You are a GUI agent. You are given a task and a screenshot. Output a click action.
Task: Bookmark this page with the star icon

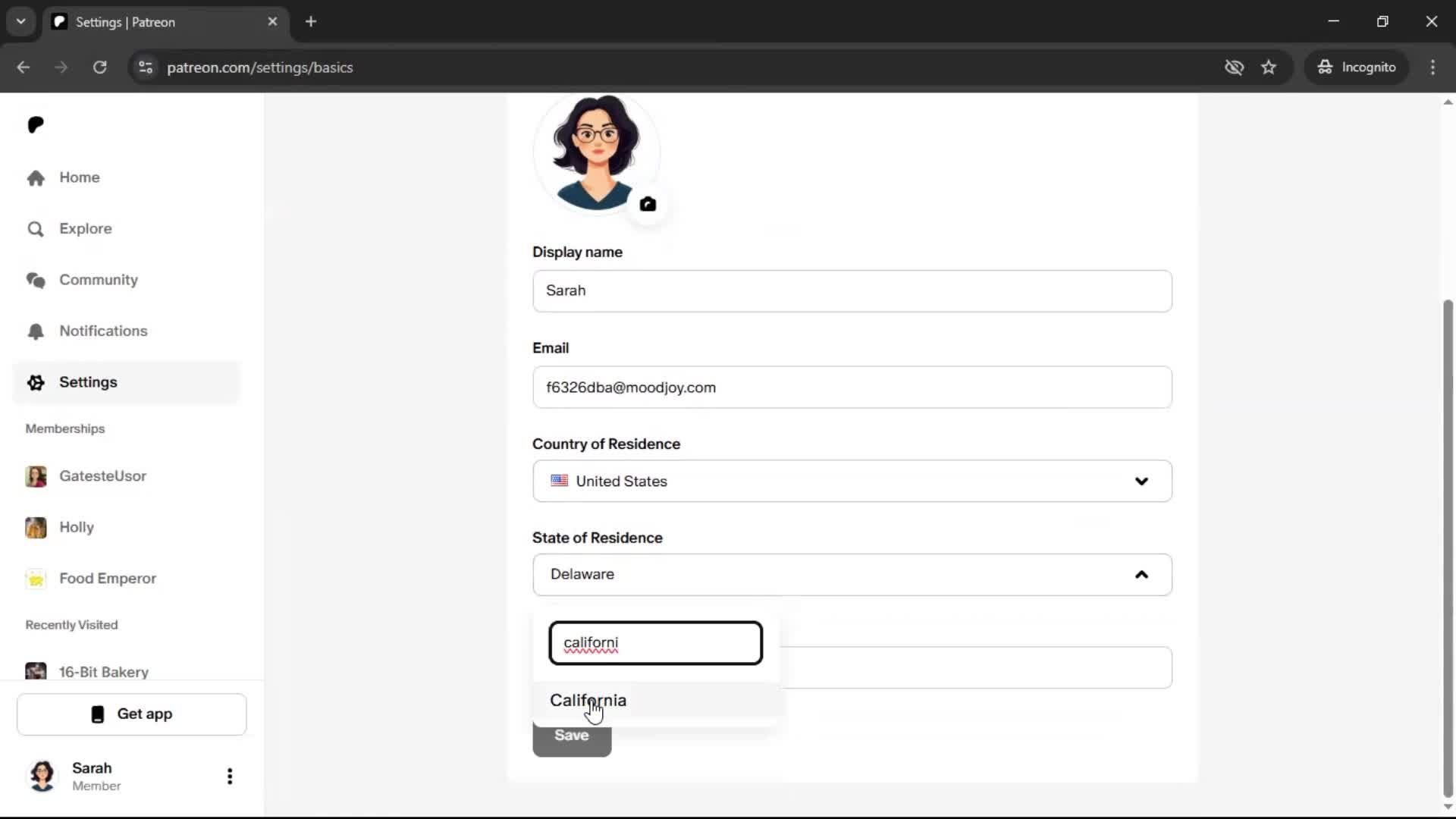point(1269,67)
